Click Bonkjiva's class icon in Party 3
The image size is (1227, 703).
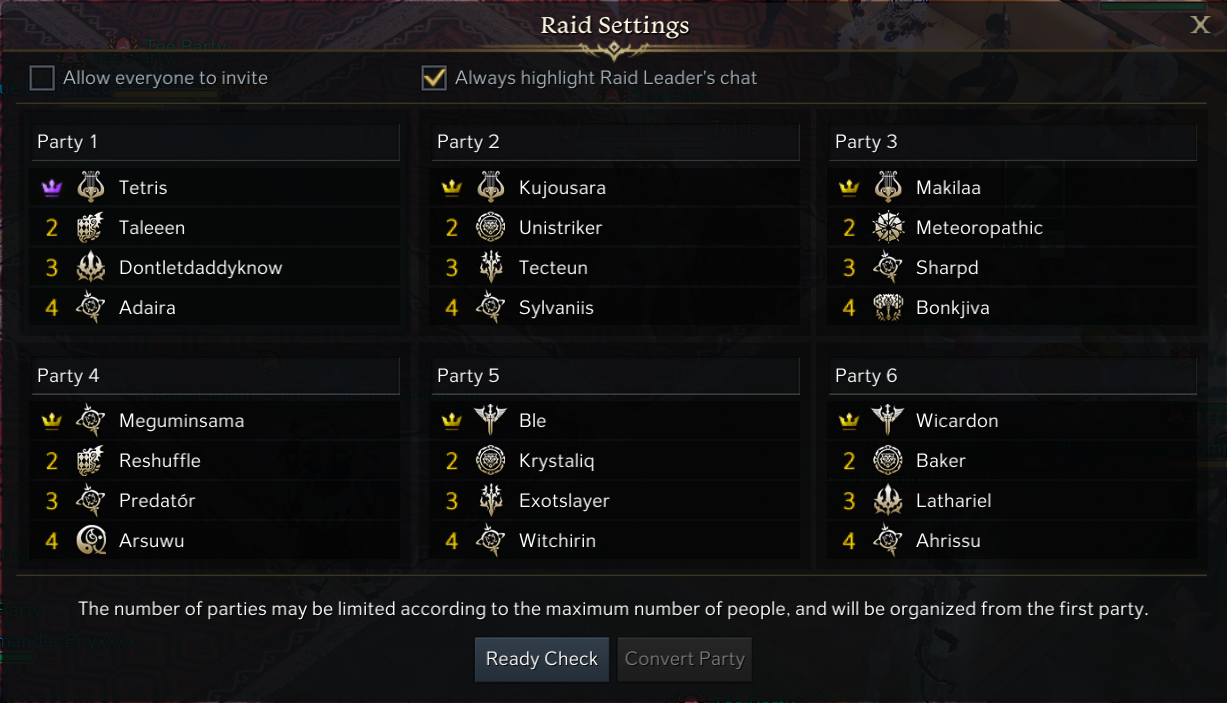click(888, 308)
